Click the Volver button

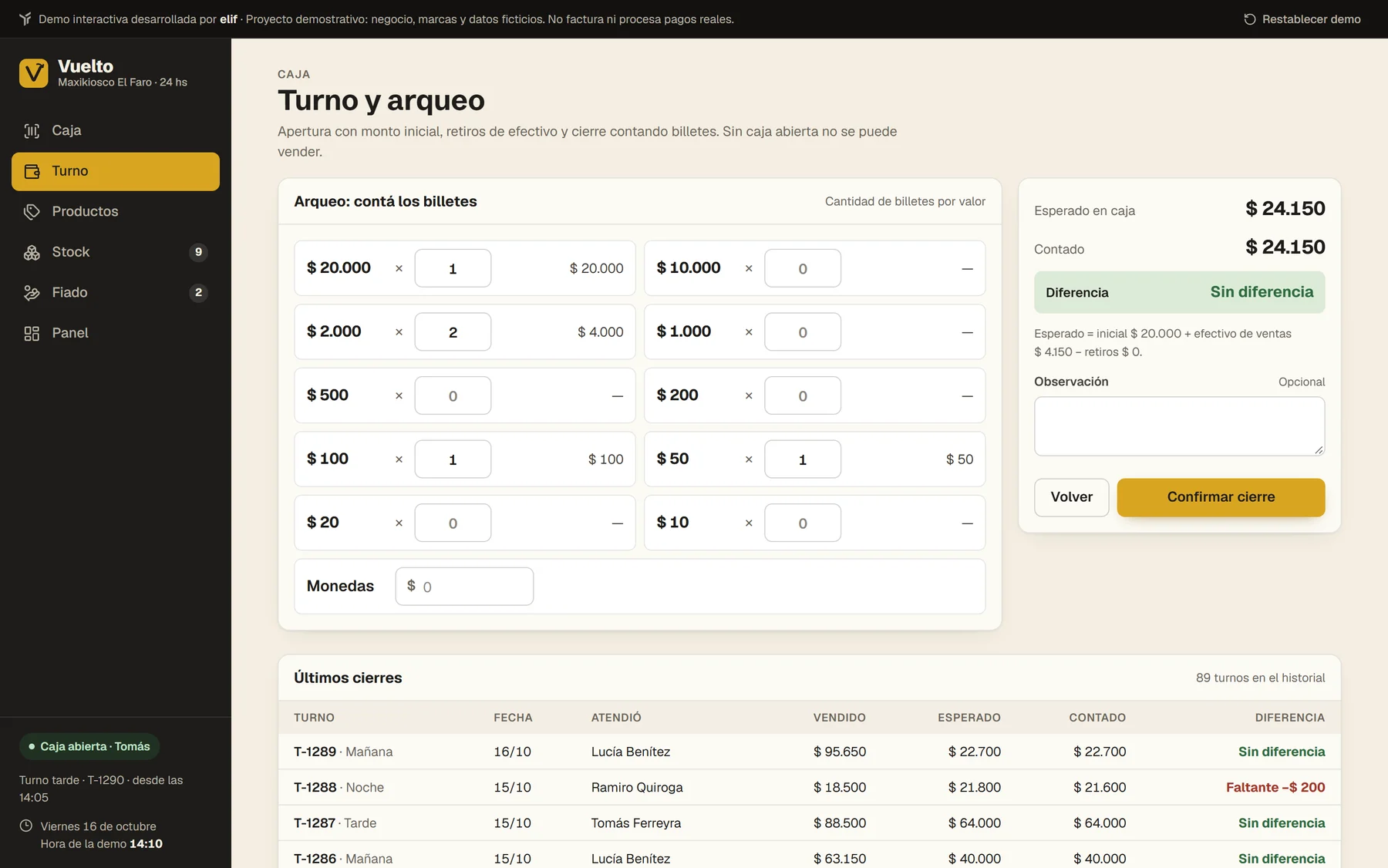1071,497
